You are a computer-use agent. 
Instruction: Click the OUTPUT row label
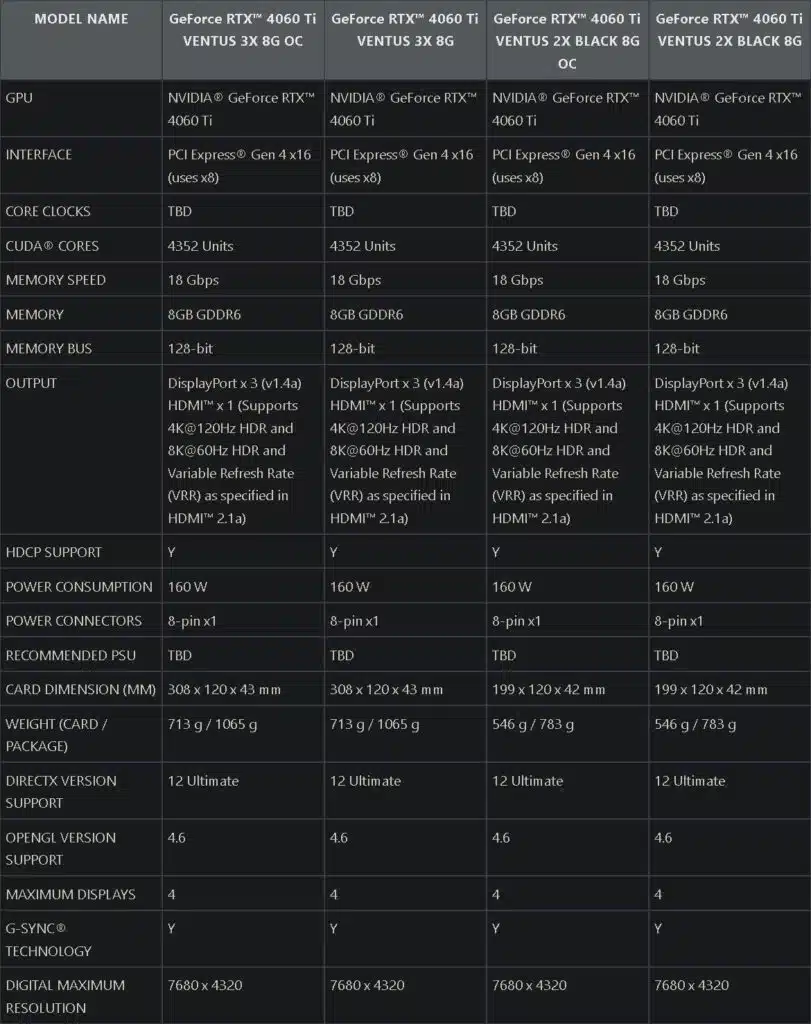31,383
